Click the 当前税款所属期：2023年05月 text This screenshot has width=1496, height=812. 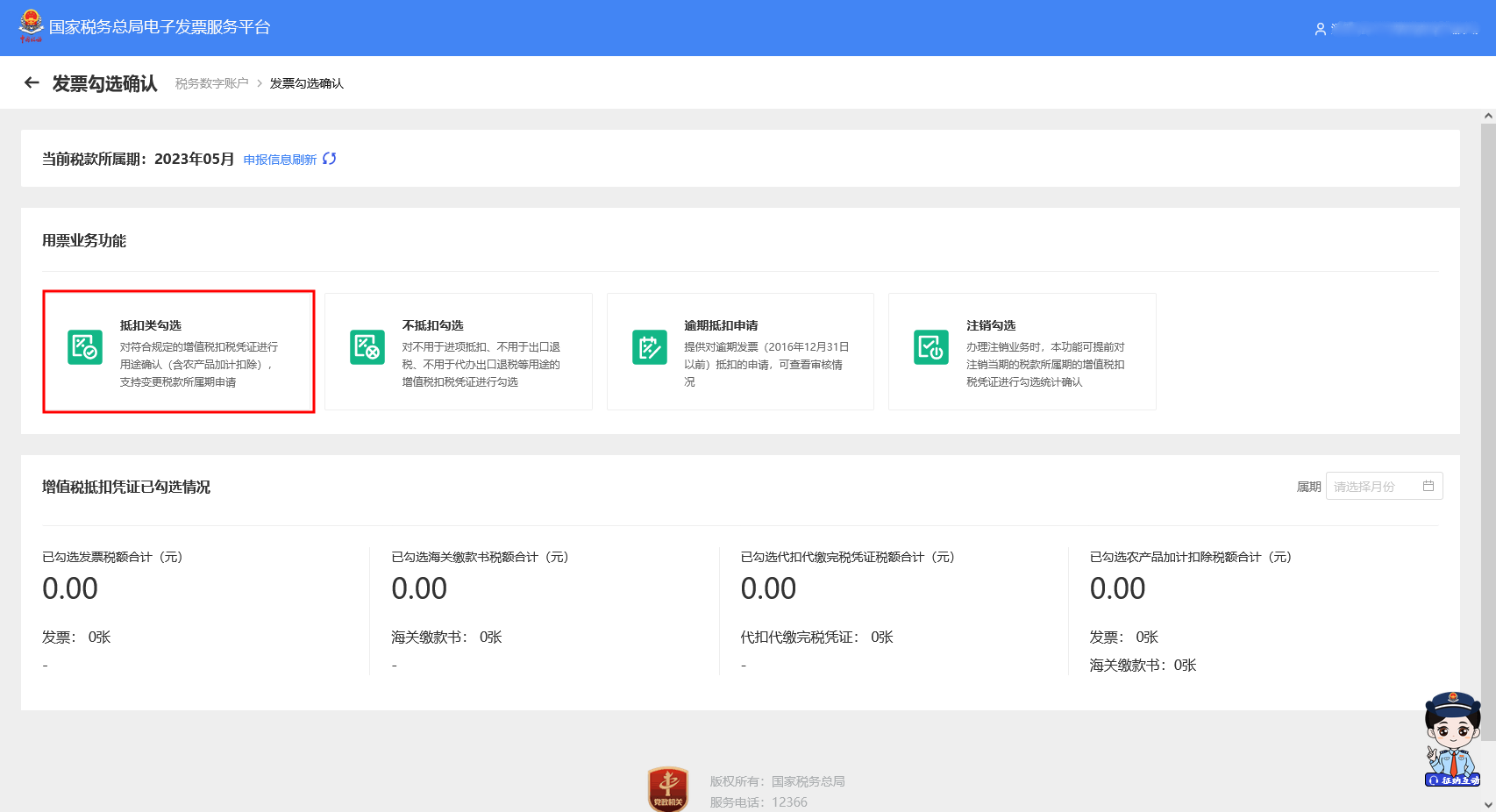point(139,159)
